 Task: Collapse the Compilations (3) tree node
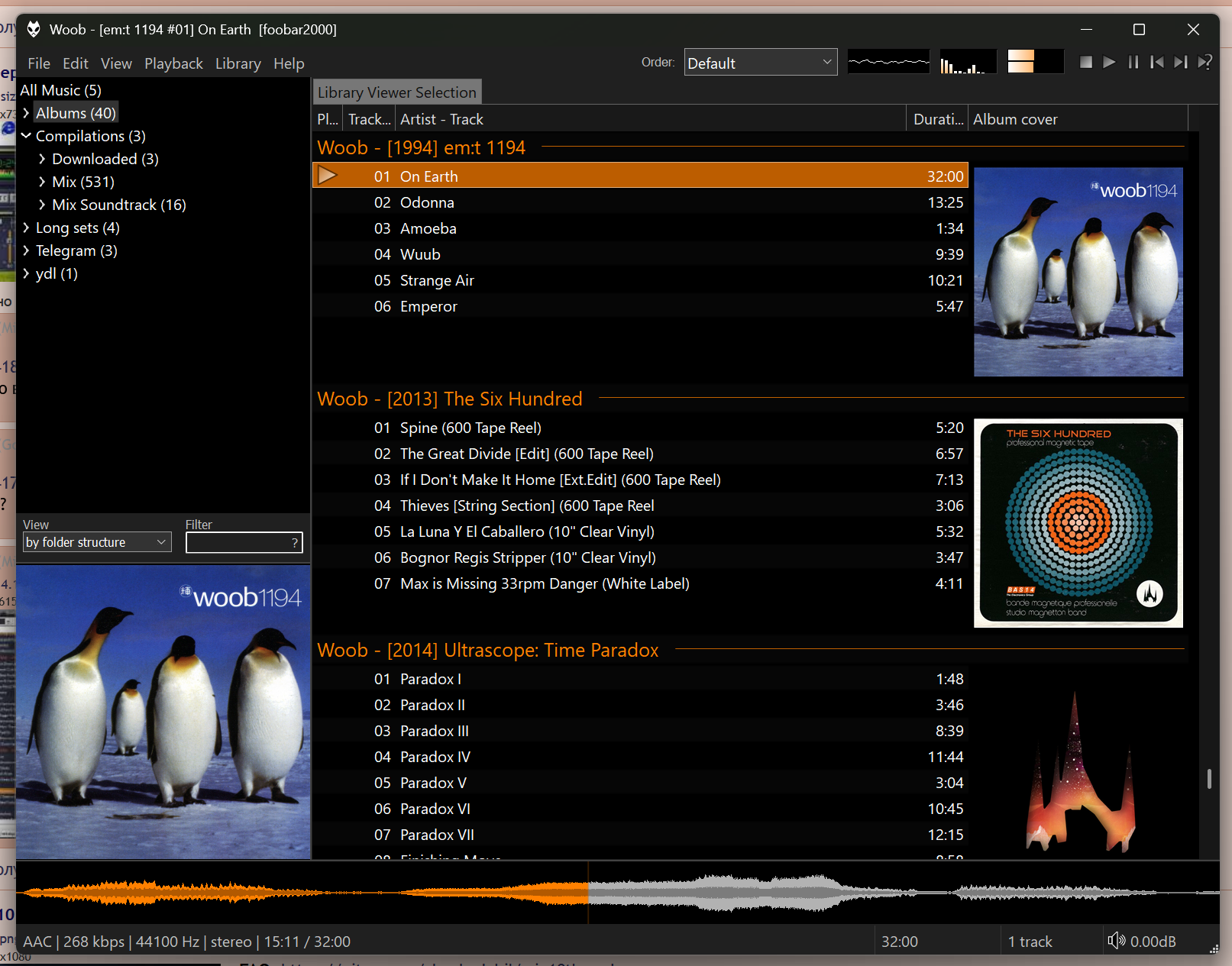click(26, 136)
